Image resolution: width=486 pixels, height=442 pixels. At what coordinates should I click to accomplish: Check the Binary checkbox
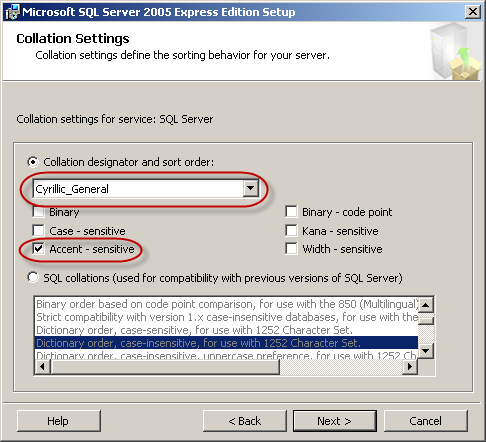(38, 212)
